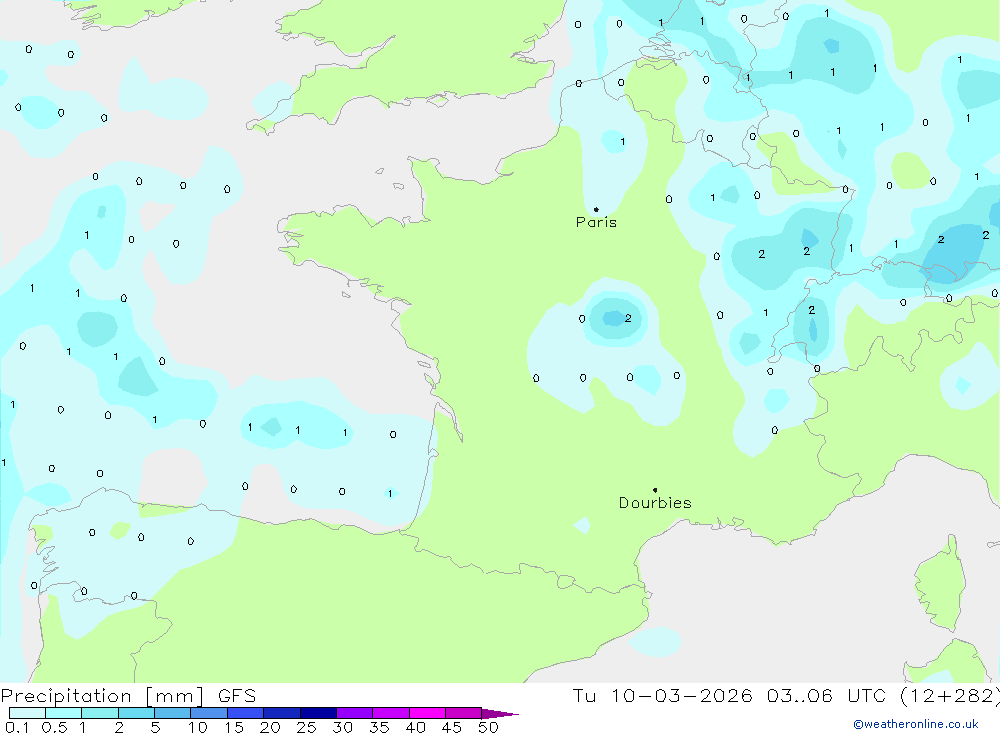The height and width of the screenshot is (733, 1000).
Task: Select the 40 mm magenta legend swatch
Action: tap(427, 713)
